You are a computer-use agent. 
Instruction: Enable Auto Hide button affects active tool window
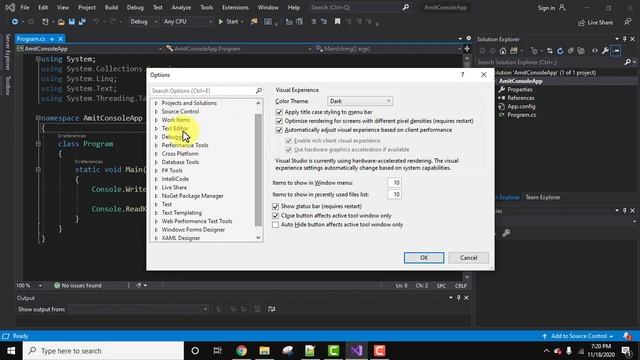click(276, 224)
